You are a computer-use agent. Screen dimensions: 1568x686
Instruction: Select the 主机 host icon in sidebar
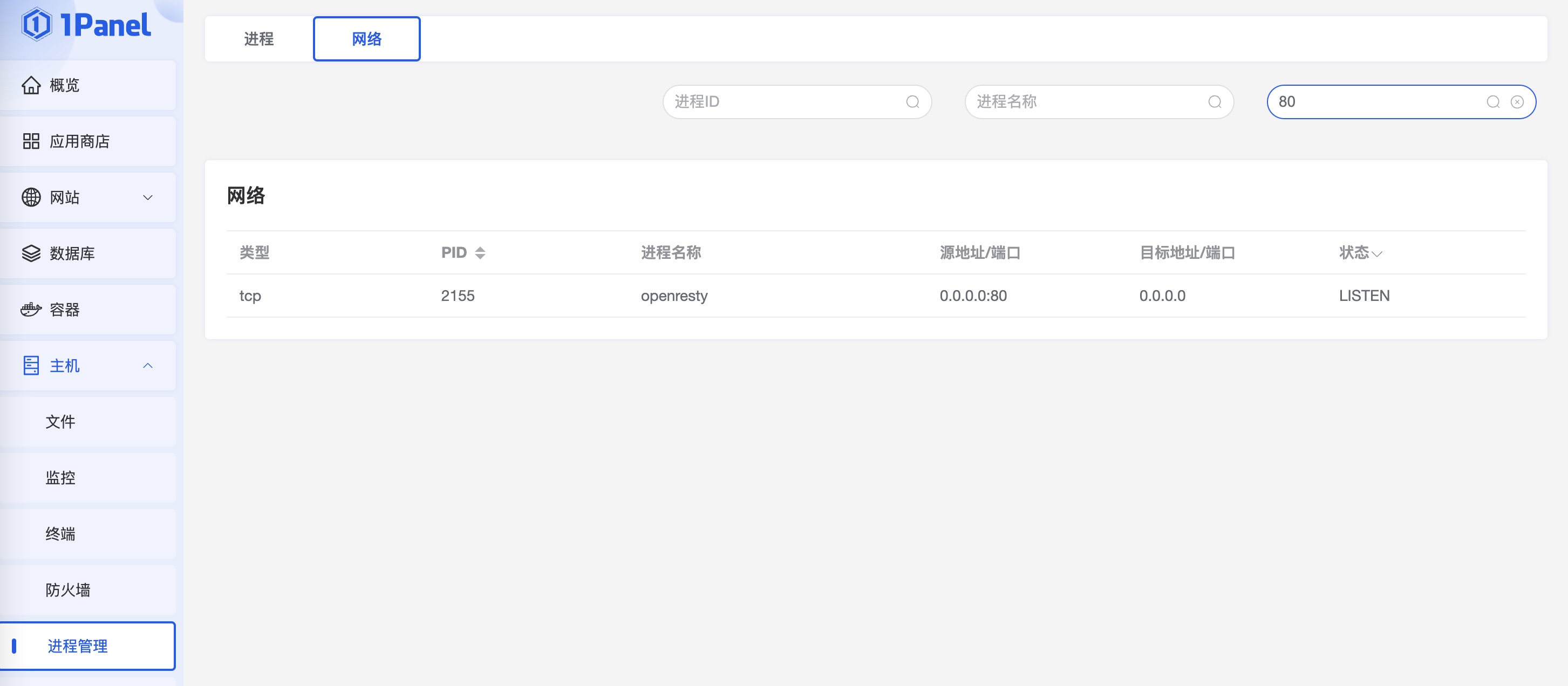32,366
